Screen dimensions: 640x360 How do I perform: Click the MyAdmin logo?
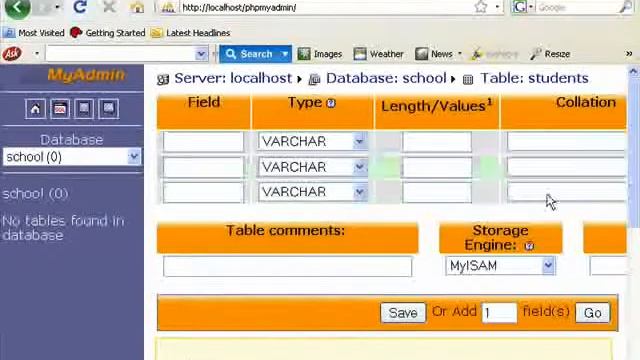86,75
